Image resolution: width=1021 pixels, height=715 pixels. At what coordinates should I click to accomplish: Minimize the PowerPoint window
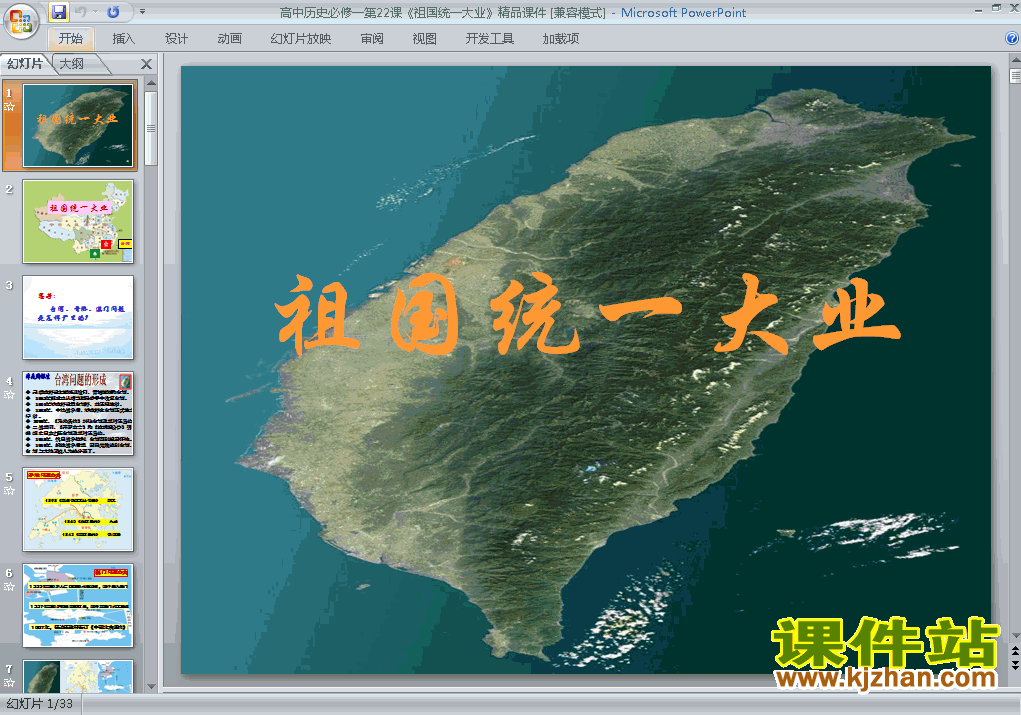coord(978,8)
